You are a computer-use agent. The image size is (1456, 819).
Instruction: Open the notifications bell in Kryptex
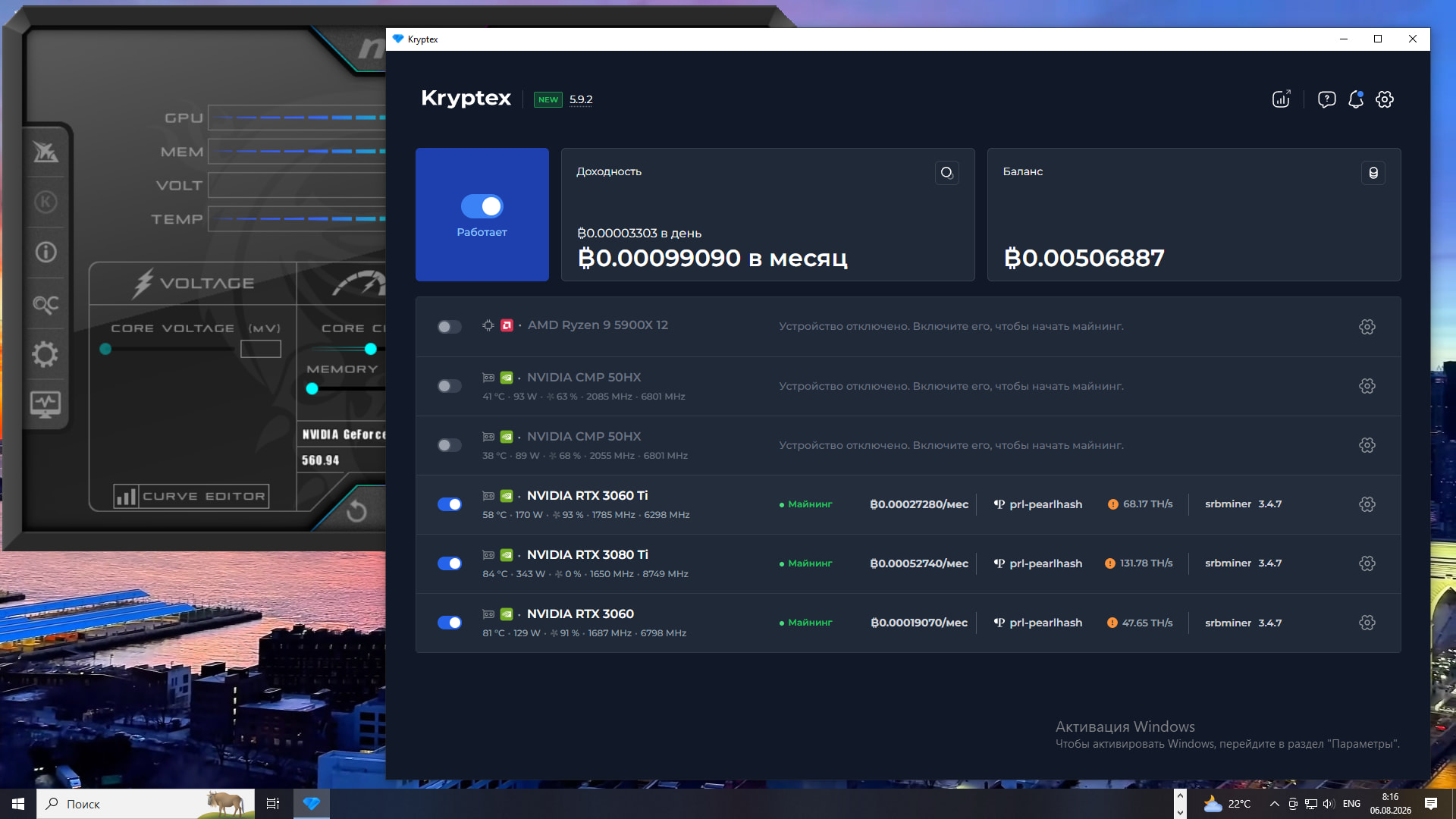1356,99
